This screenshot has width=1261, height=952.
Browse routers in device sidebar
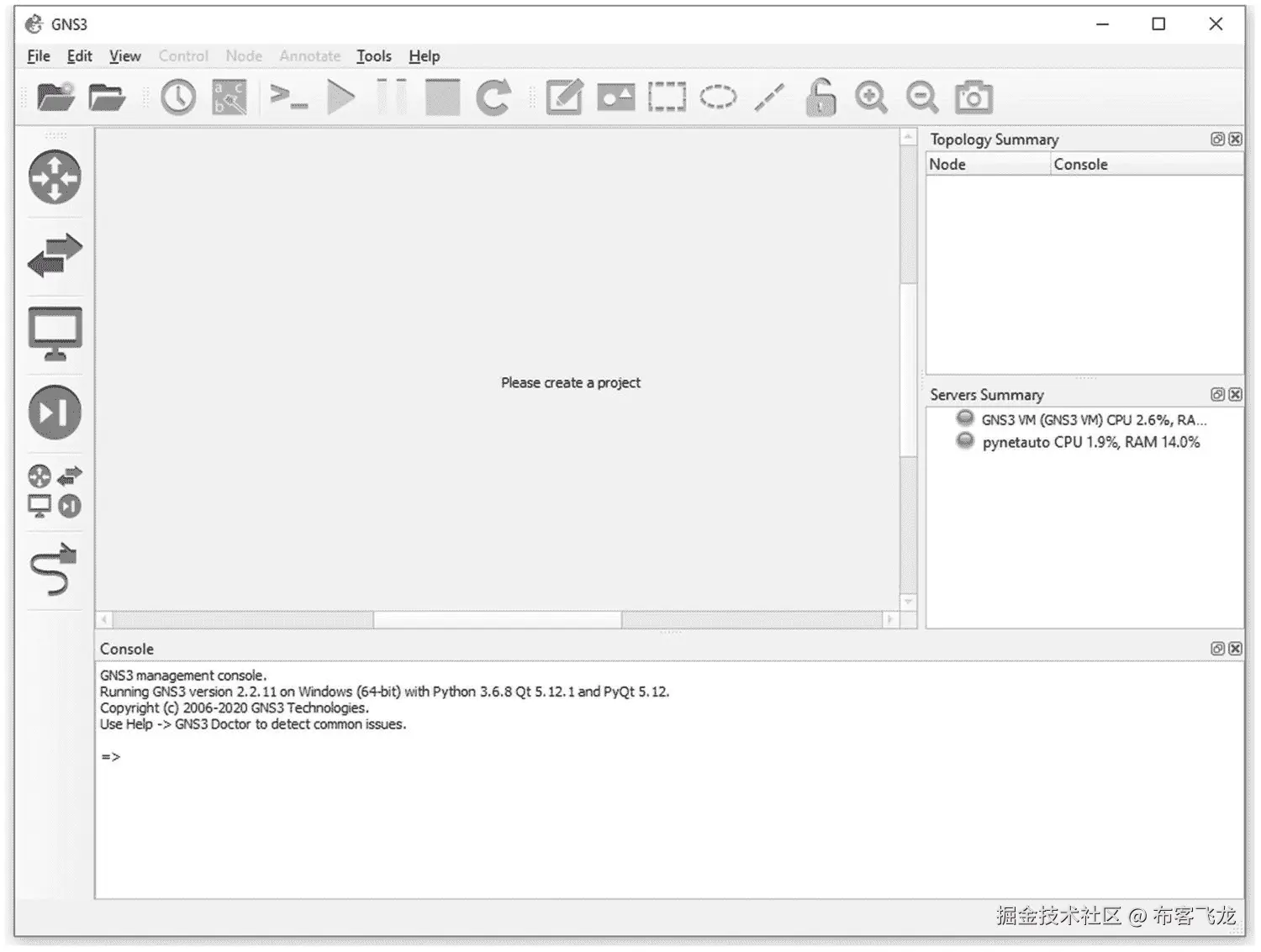point(55,177)
